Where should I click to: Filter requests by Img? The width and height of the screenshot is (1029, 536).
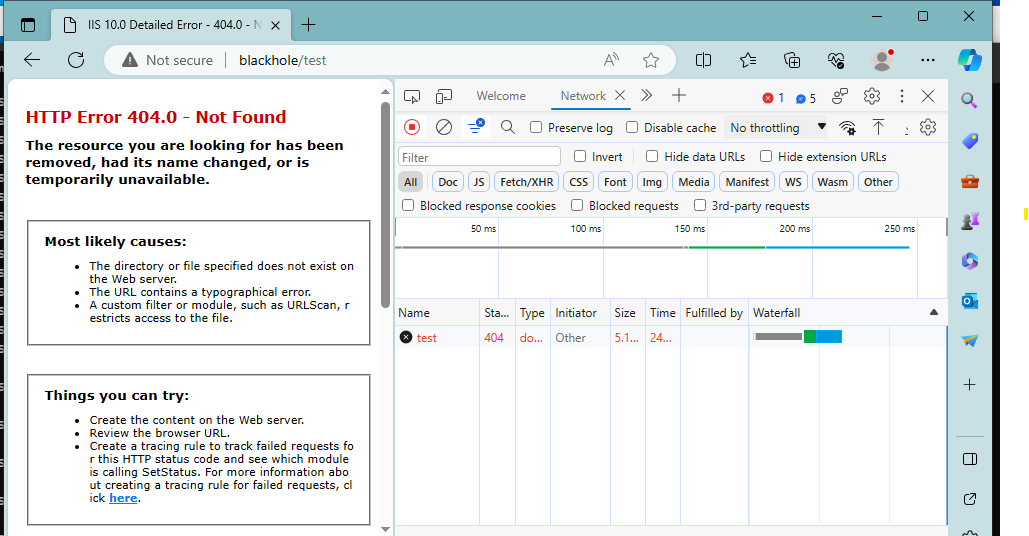click(x=652, y=182)
